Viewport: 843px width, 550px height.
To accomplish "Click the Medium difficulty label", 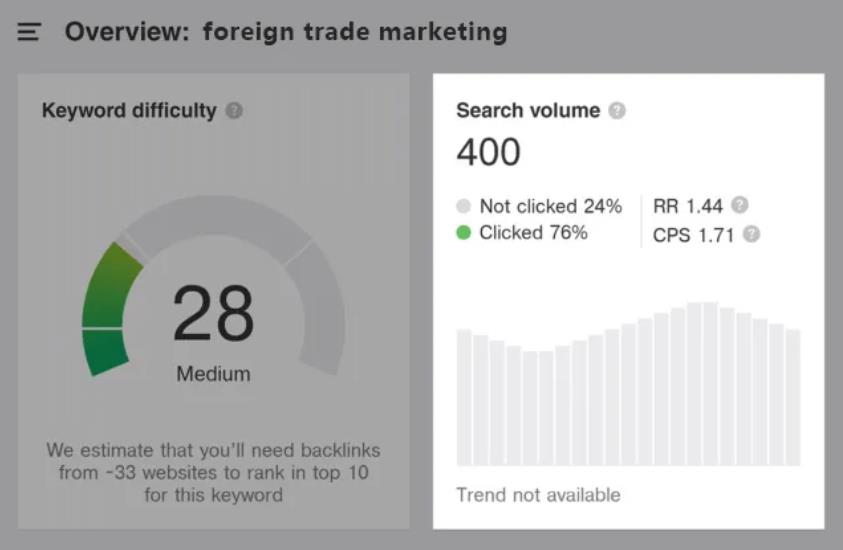I will pyautogui.click(x=213, y=375).
